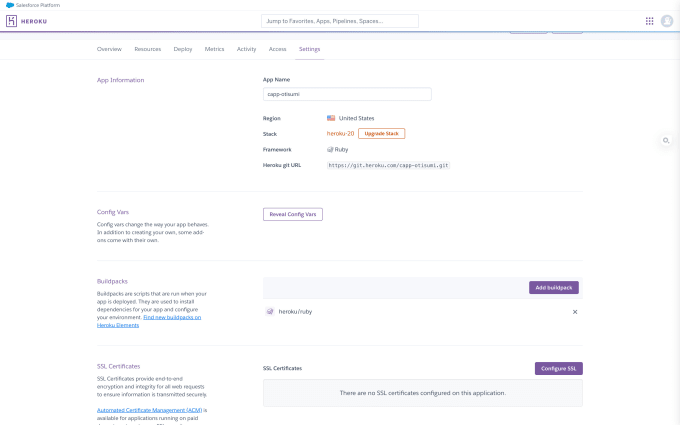The image size is (680, 425).
Task: Select the Heroku git URL text
Action: pyautogui.click(x=388, y=165)
